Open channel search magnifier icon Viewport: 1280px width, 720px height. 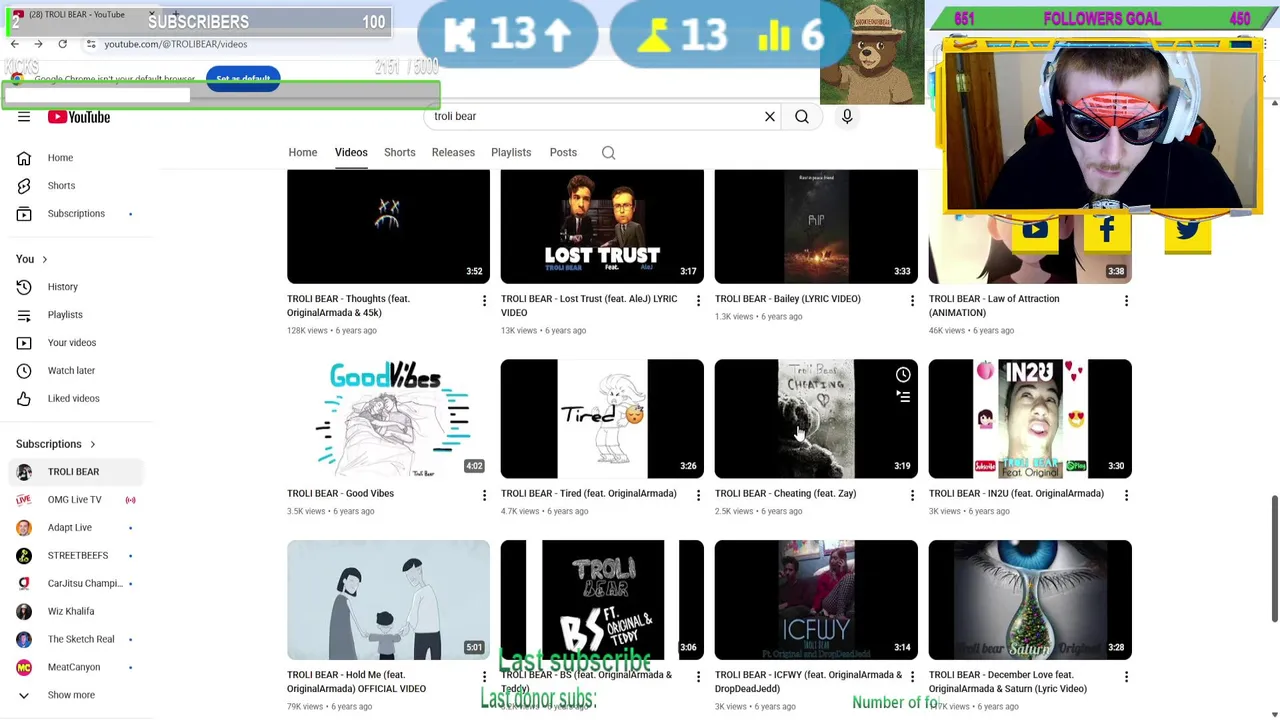(608, 153)
